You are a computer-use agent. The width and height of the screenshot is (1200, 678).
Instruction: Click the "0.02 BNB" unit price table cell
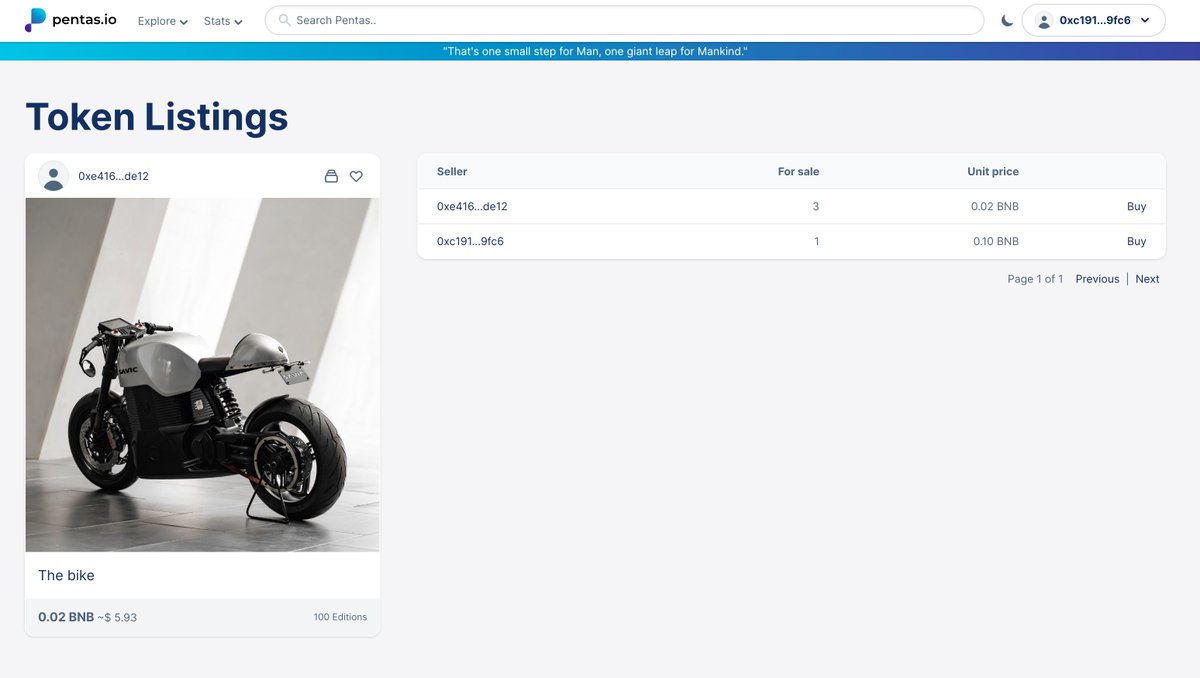(995, 207)
